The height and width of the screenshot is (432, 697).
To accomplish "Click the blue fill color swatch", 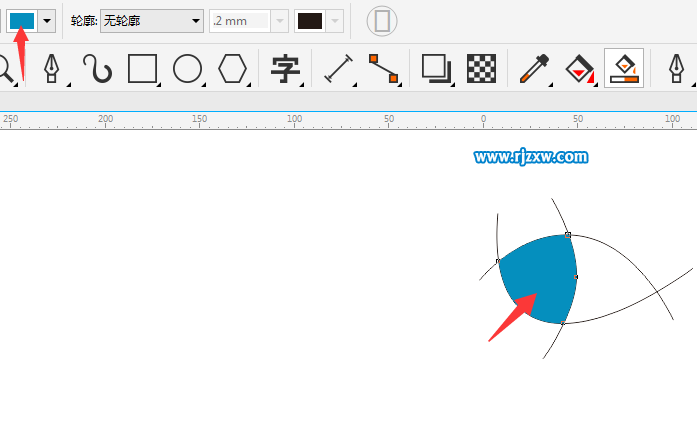I will 22,21.
